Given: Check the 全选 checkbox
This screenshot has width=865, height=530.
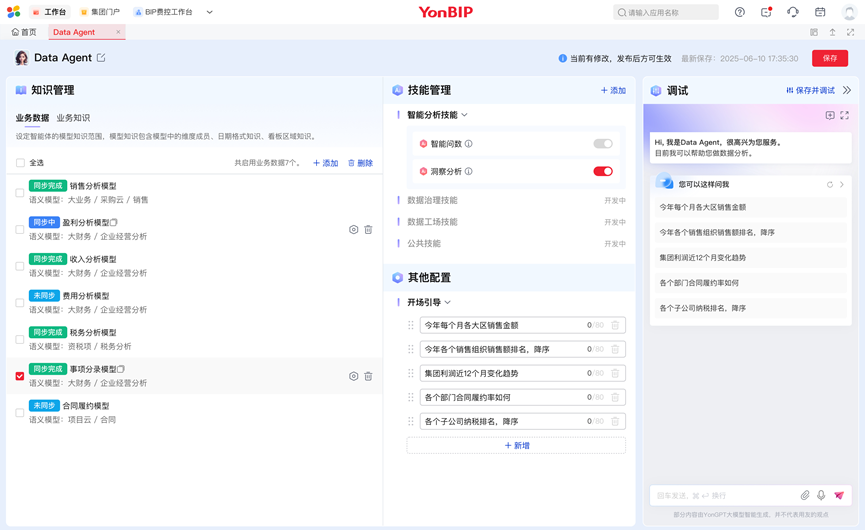Looking at the screenshot, I should [20, 163].
